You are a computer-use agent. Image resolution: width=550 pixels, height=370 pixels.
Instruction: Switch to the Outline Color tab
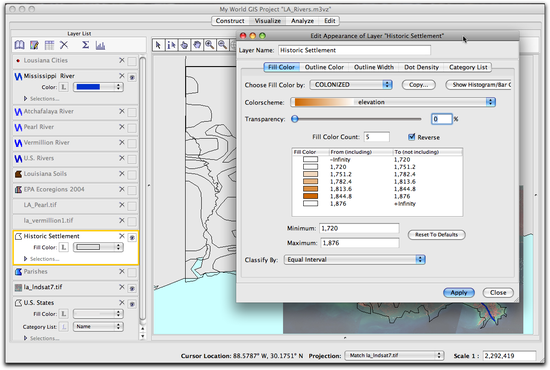(x=324, y=67)
